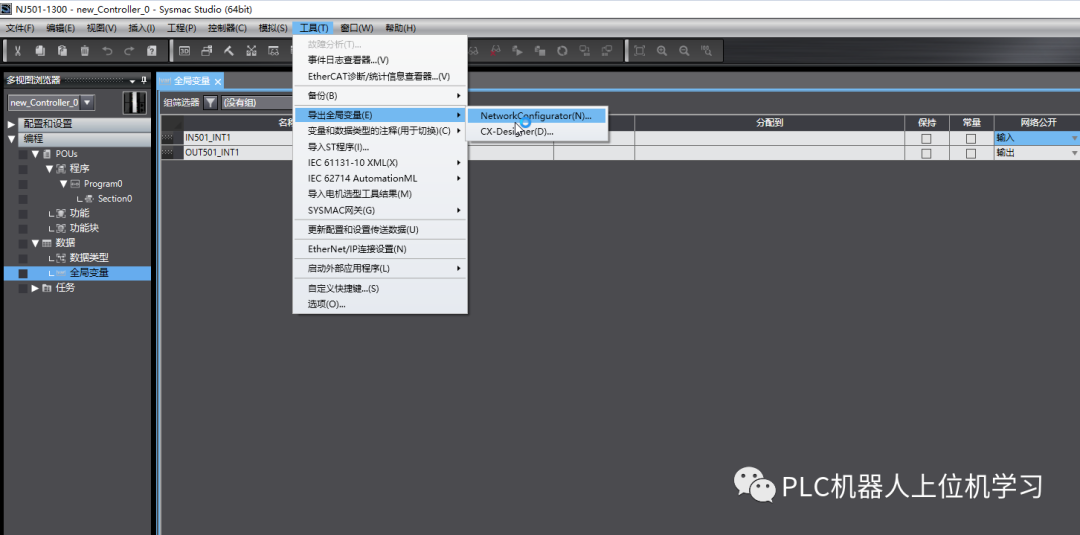Click the OUT501_INT1 variable name cell
Image resolution: width=1080 pixels, height=535 pixels.
coord(238,153)
